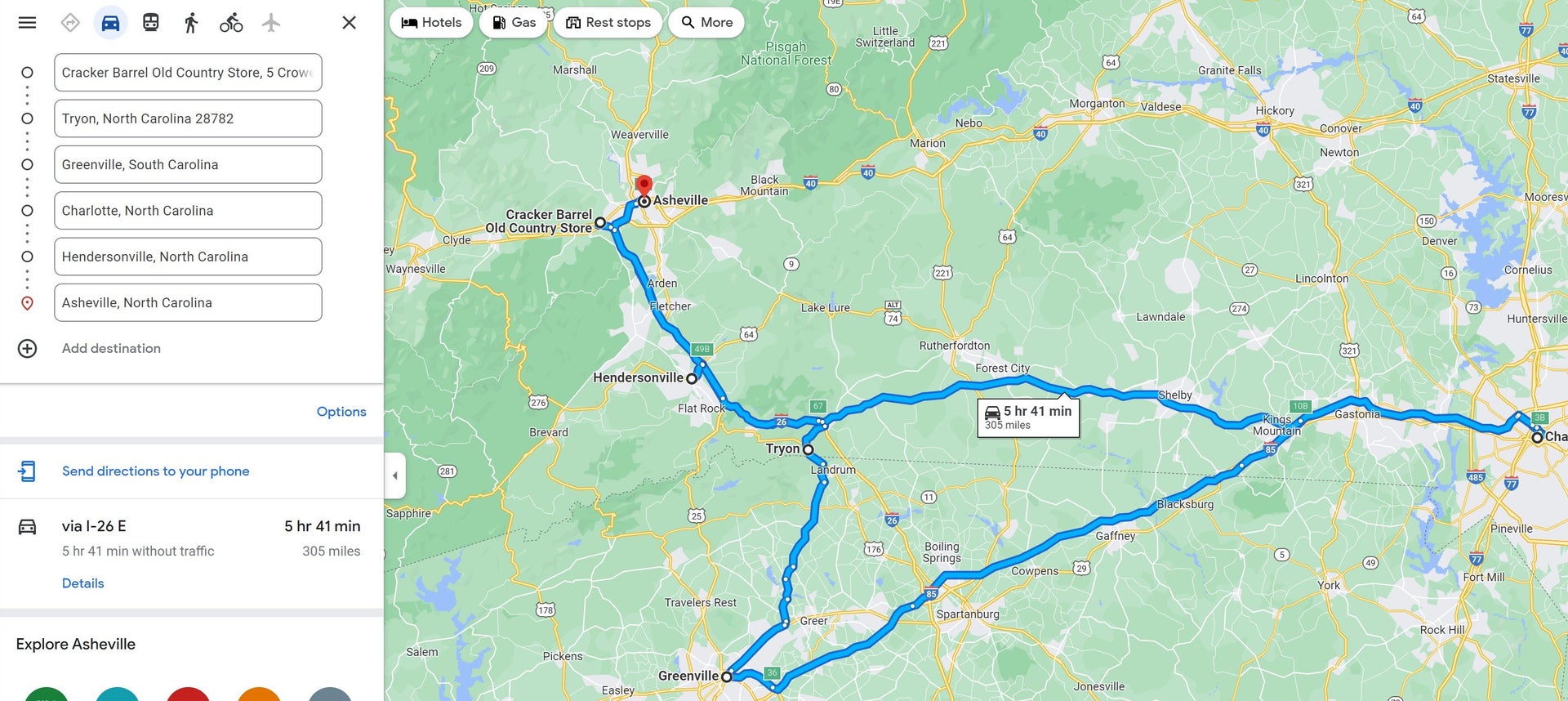Select the Asheville red destination pin on map
This screenshot has width=1568, height=701.
click(x=644, y=185)
